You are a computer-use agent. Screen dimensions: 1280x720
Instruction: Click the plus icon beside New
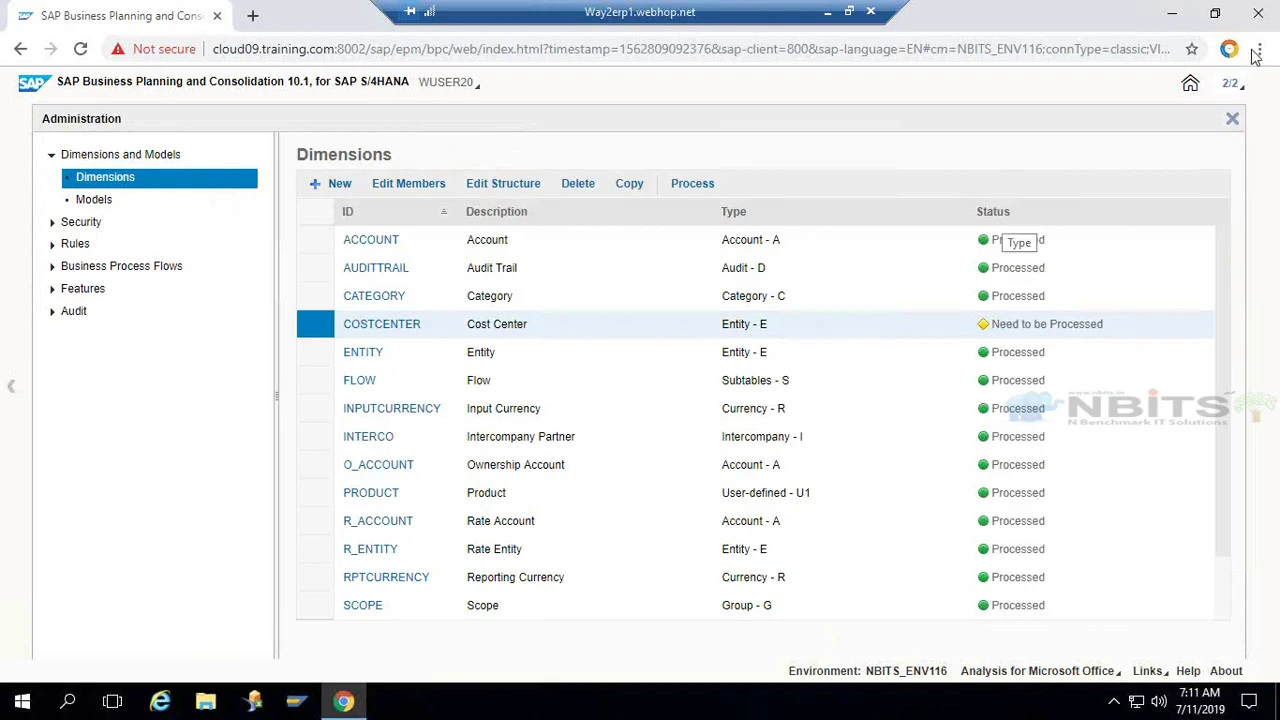click(x=315, y=184)
